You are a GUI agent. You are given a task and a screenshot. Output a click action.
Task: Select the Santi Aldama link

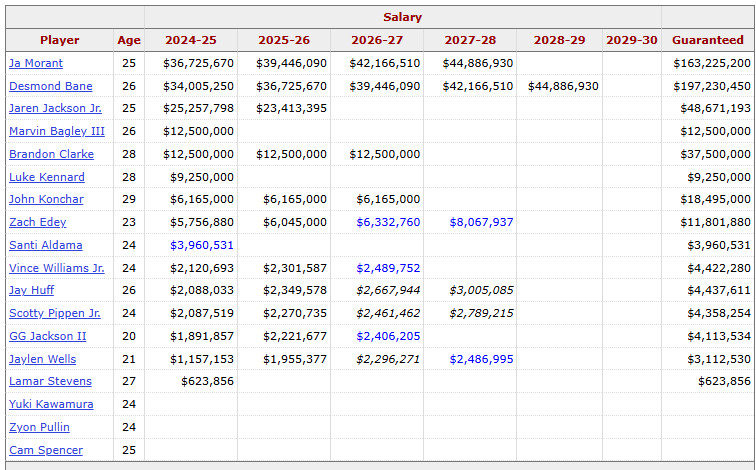[x=45, y=245]
